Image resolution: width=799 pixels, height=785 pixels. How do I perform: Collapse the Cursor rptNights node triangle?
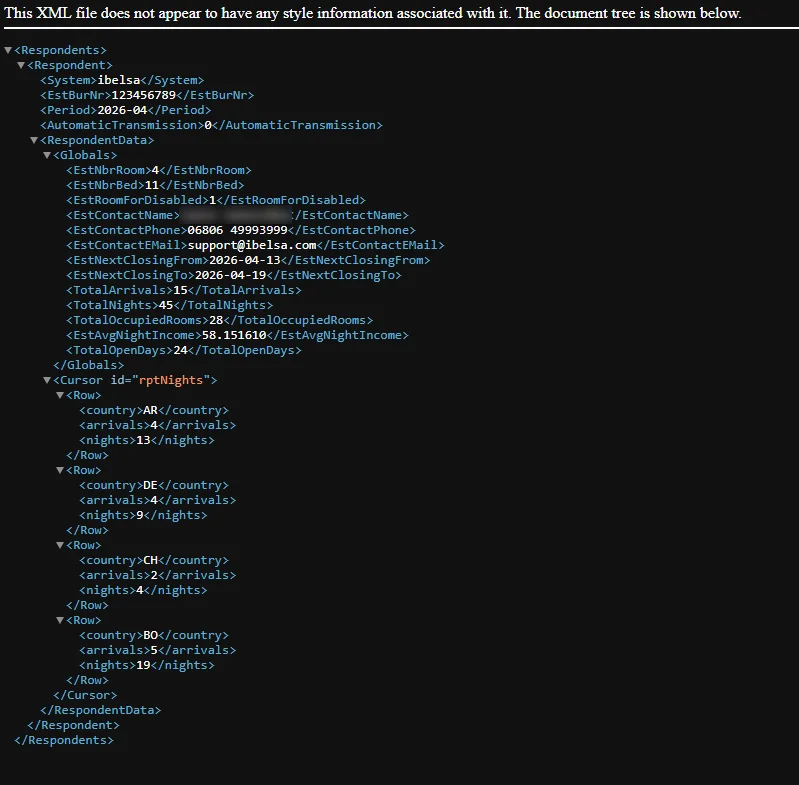pyautogui.click(x=47, y=380)
